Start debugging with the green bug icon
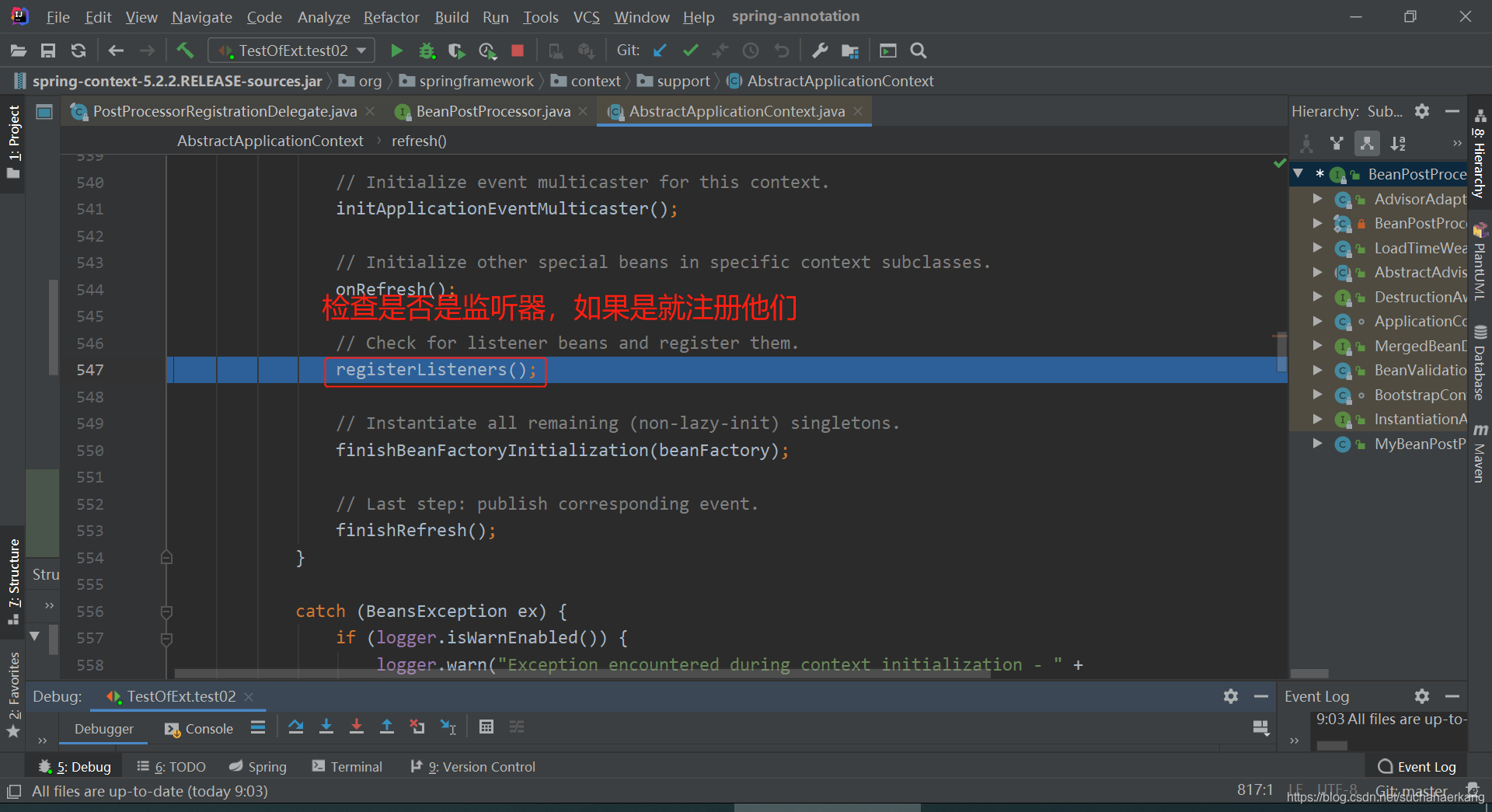1492x812 pixels. (427, 51)
